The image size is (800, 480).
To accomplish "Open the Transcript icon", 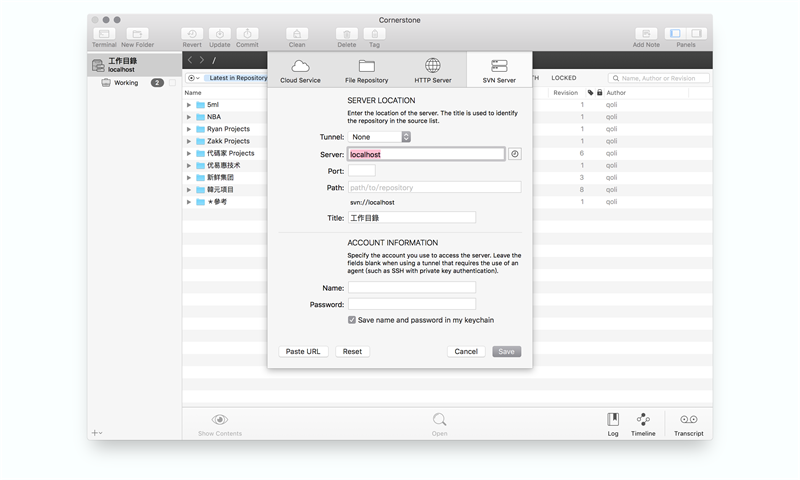I will [688, 420].
